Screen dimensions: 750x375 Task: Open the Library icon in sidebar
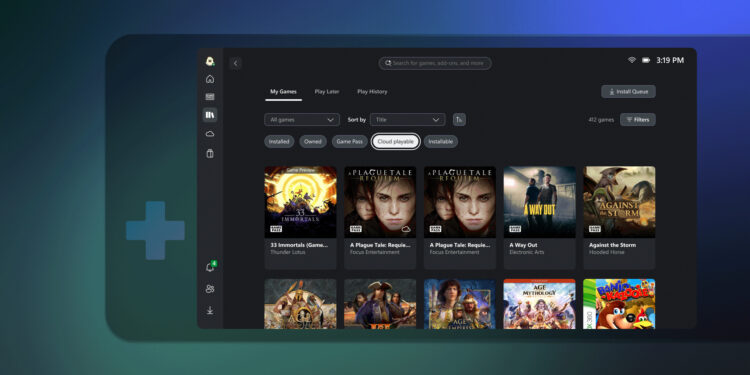(210, 115)
